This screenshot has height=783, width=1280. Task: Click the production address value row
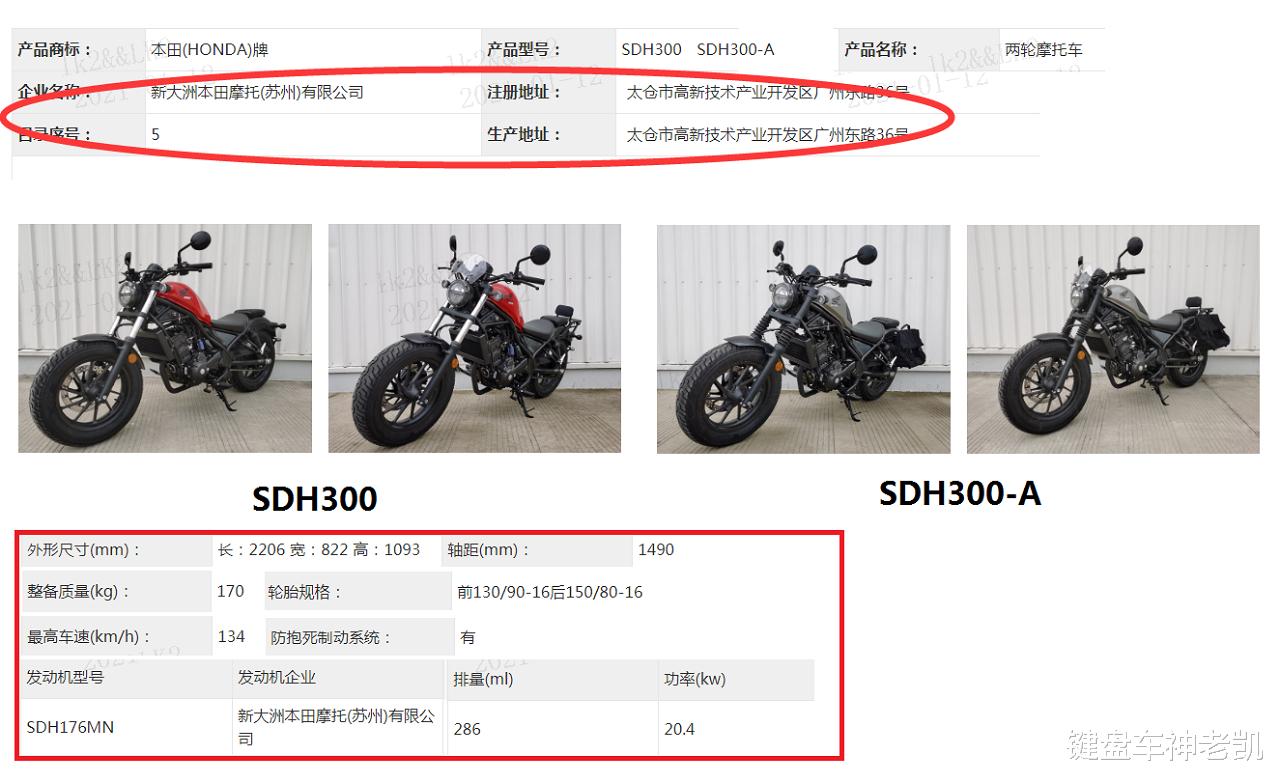coord(767,134)
